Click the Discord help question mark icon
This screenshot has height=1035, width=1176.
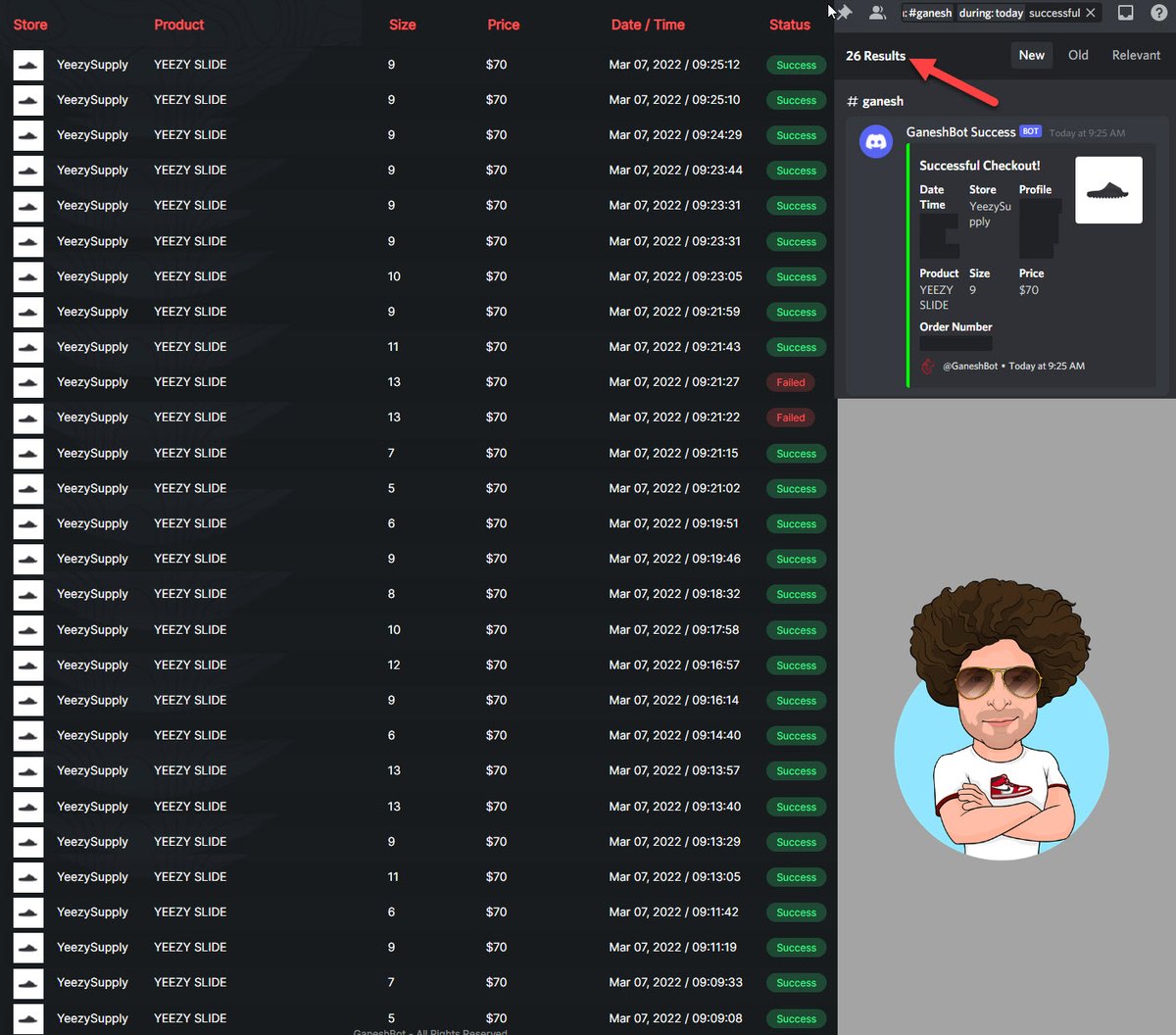pos(1158,13)
